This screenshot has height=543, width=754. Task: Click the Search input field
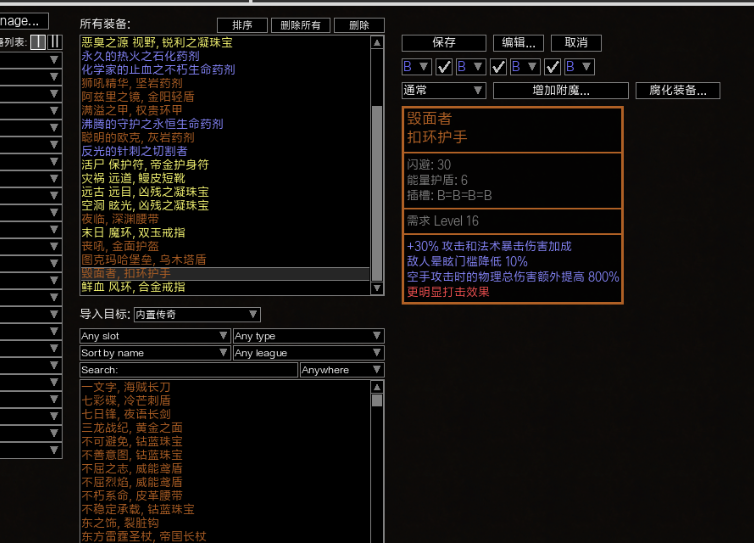pos(188,370)
